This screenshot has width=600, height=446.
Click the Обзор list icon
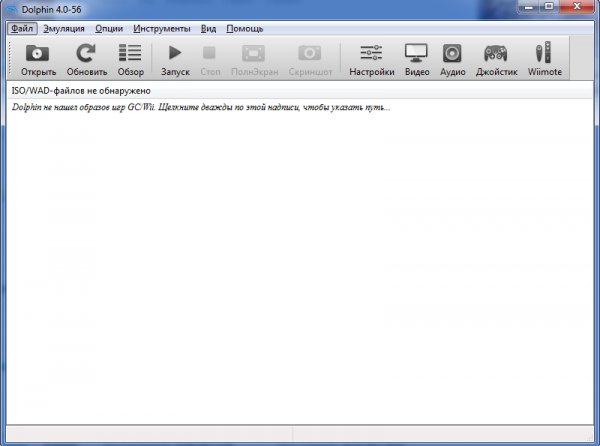point(130,53)
